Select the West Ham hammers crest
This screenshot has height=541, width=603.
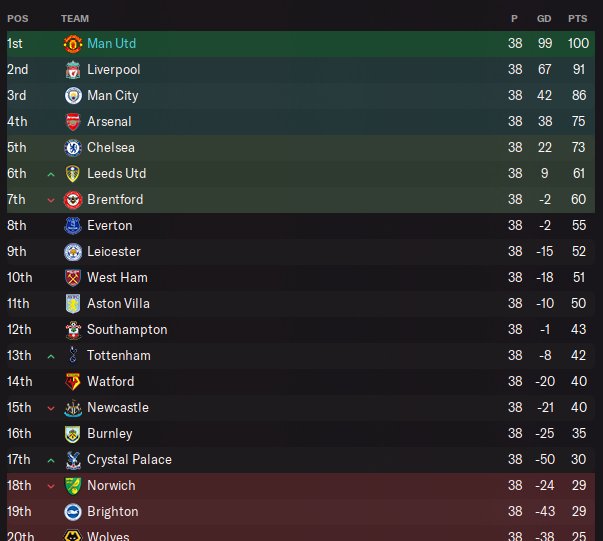tap(73, 278)
